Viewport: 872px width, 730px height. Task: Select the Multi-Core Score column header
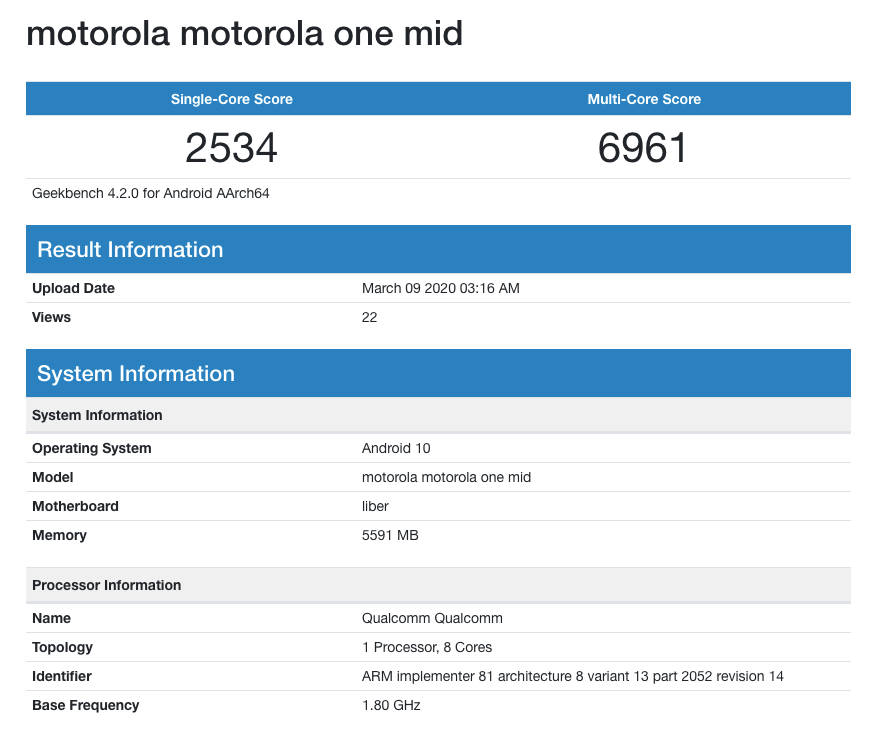tap(644, 99)
